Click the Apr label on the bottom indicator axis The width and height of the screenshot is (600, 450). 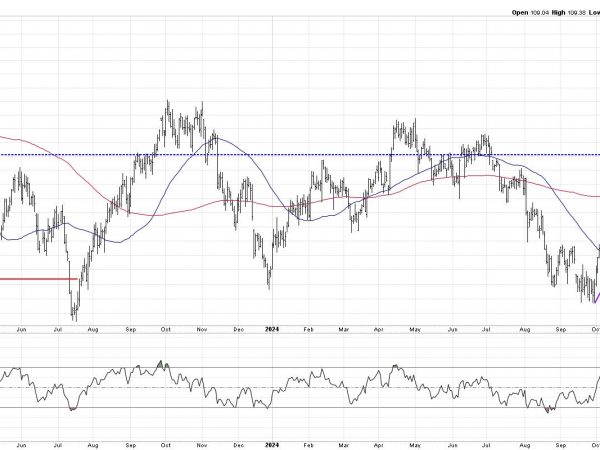378,445
